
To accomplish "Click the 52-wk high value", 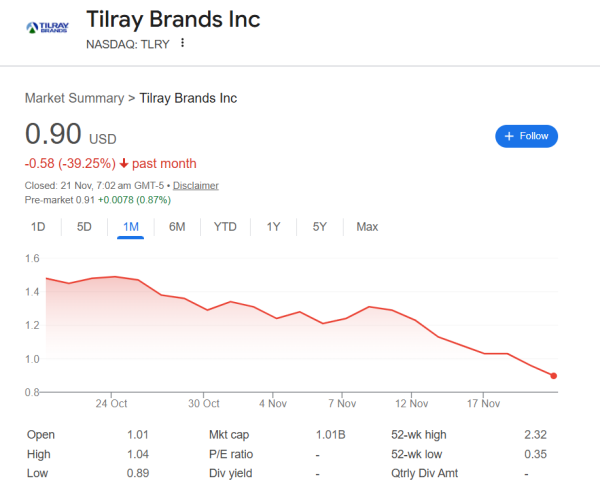I will click(535, 435).
